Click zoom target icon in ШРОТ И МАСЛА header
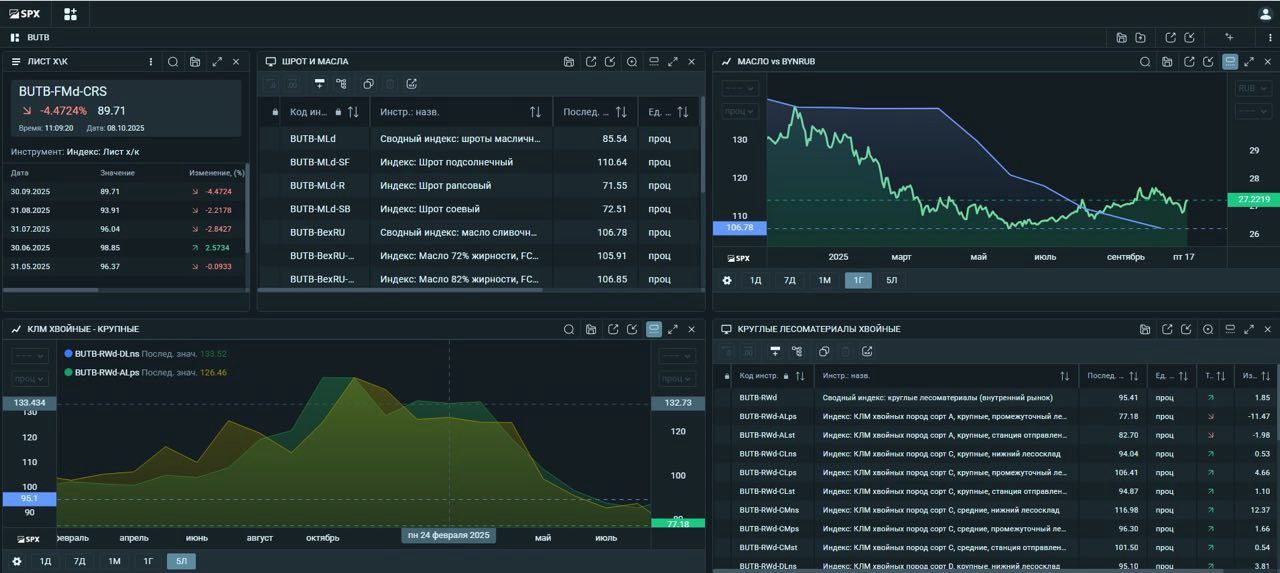 pyautogui.click(x=632, y=61)
